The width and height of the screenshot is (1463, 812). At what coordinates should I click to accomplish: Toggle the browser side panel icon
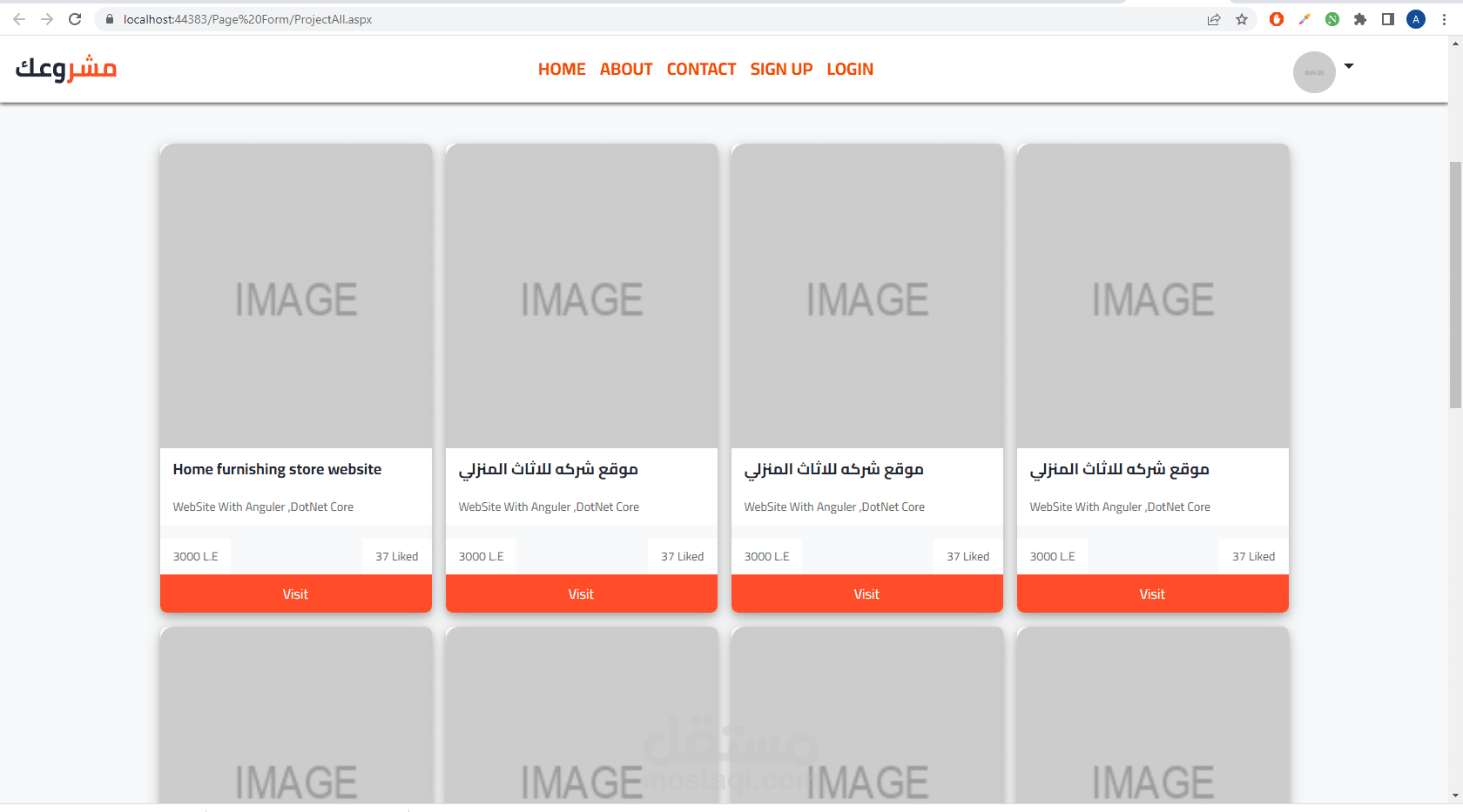pyautogui.click(x=1388, y=19)
